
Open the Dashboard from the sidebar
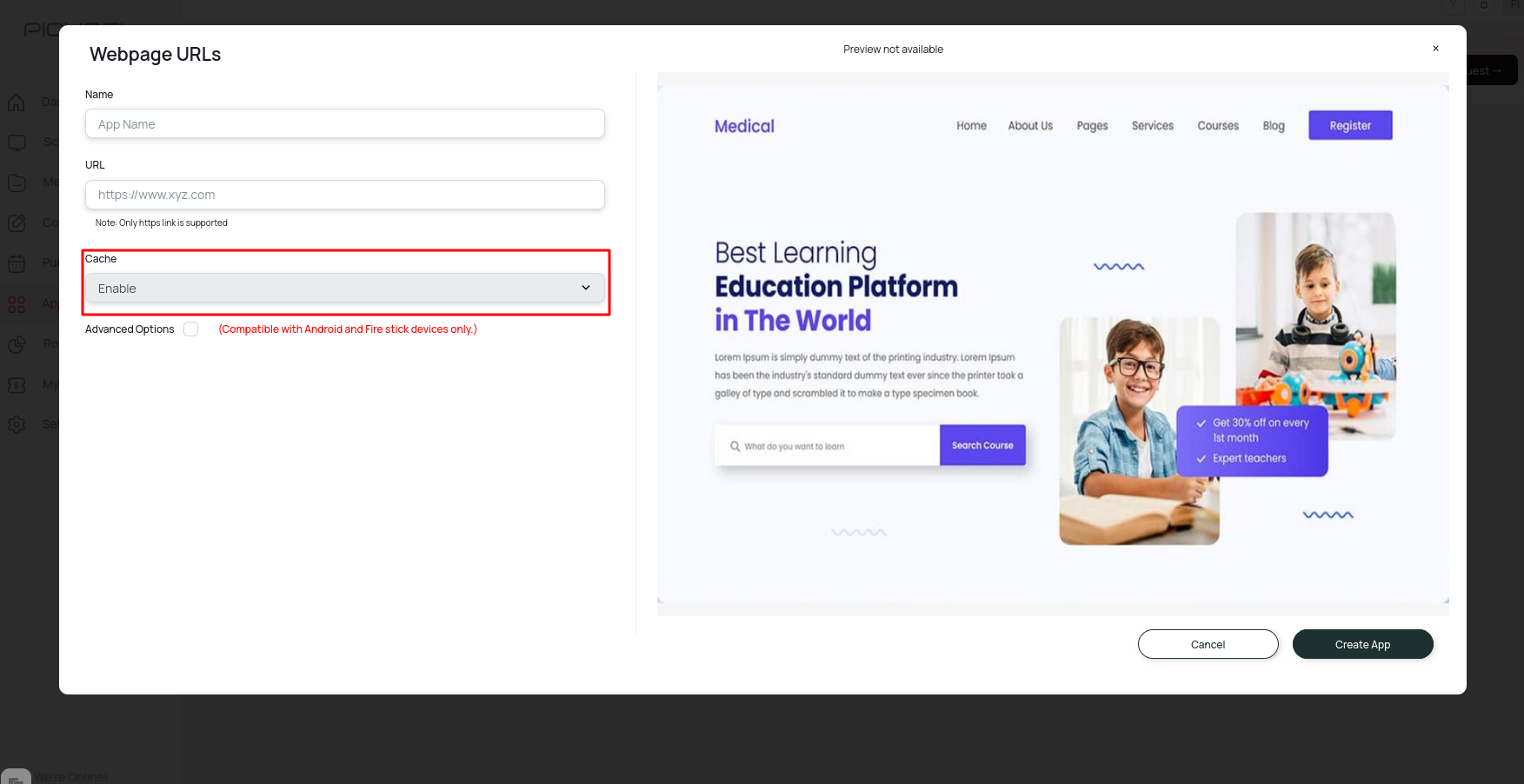[x=17, y=102]
